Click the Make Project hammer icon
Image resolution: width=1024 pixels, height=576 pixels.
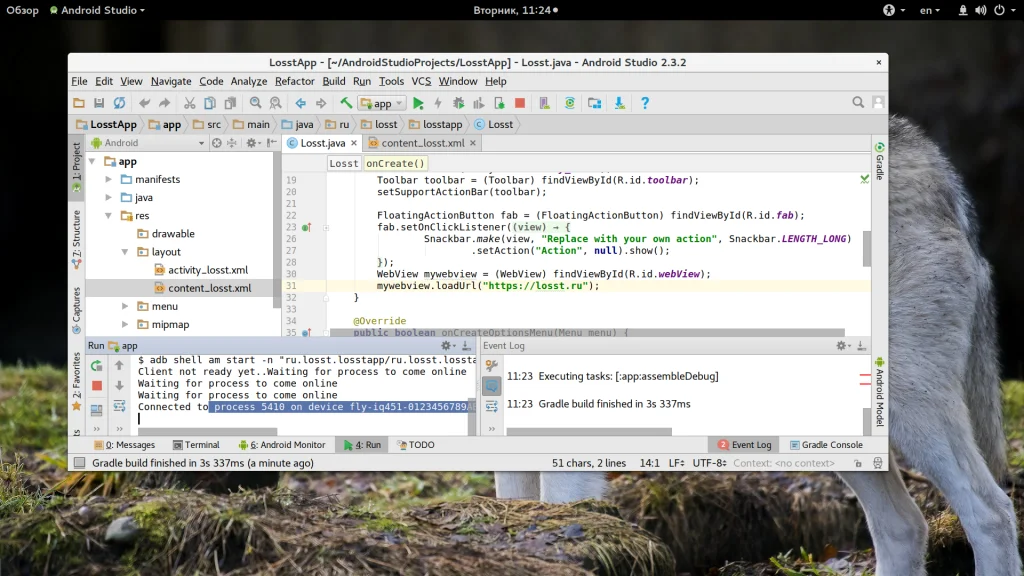click(x=346, y=103)
